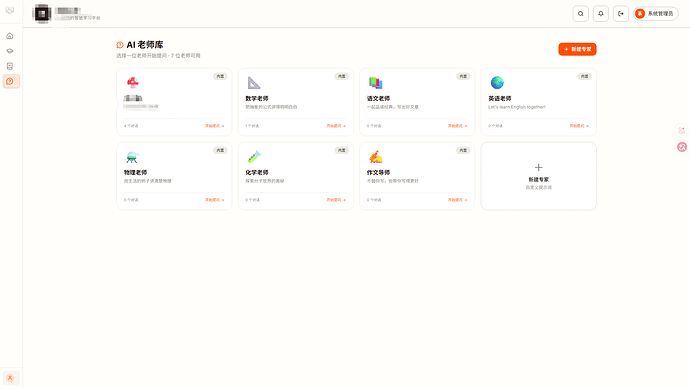Click 开始提问 on the 化学老师 card

(336, 200)
